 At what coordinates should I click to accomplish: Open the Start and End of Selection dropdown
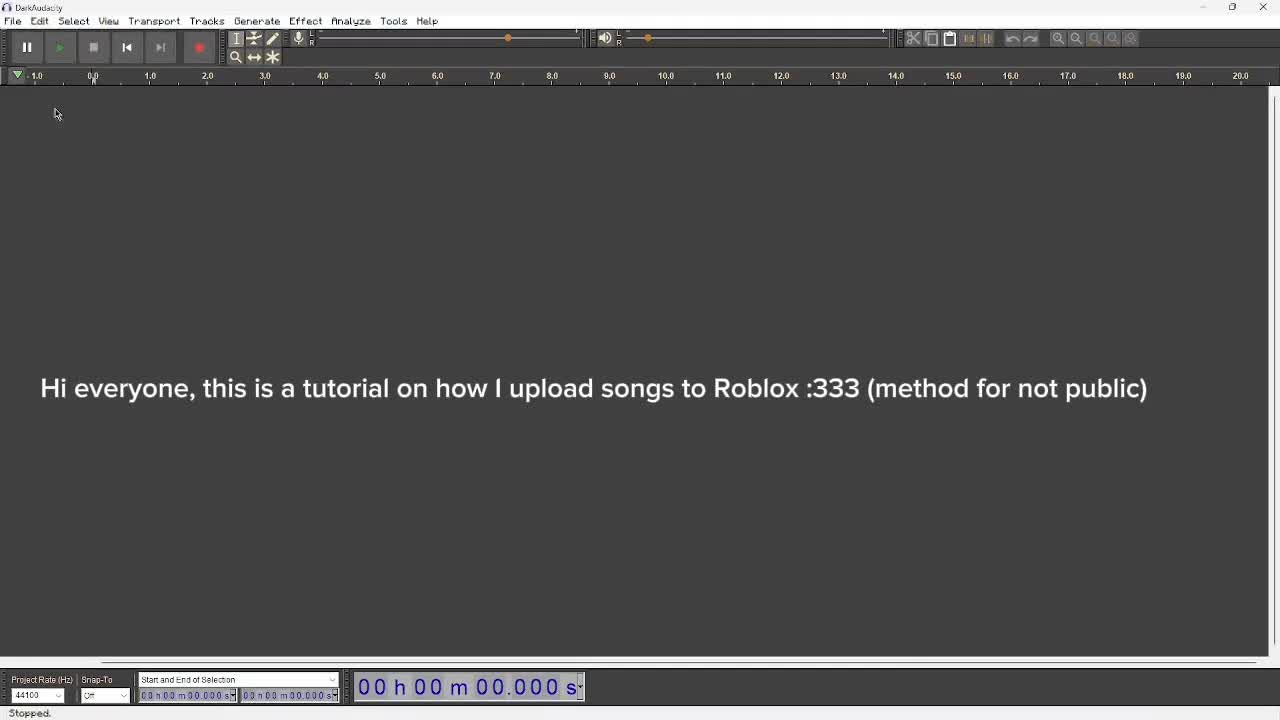[x=238, y=680]
